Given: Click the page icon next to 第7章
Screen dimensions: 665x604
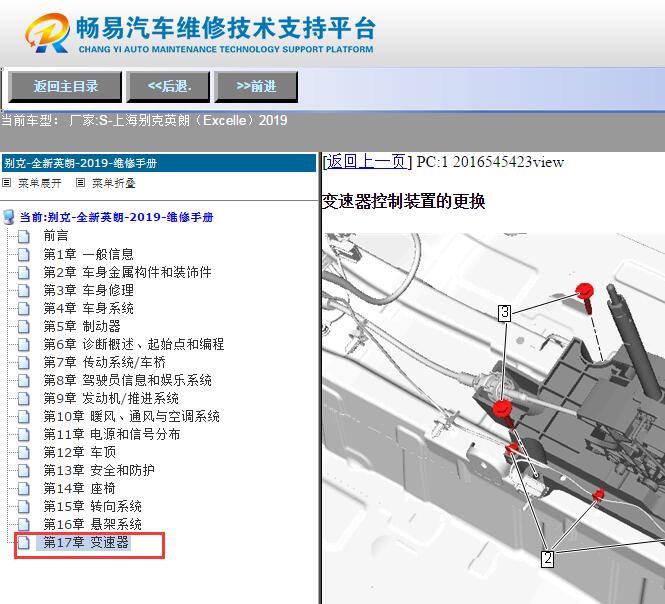Looking at the screenshot, I should coord(24,363).
